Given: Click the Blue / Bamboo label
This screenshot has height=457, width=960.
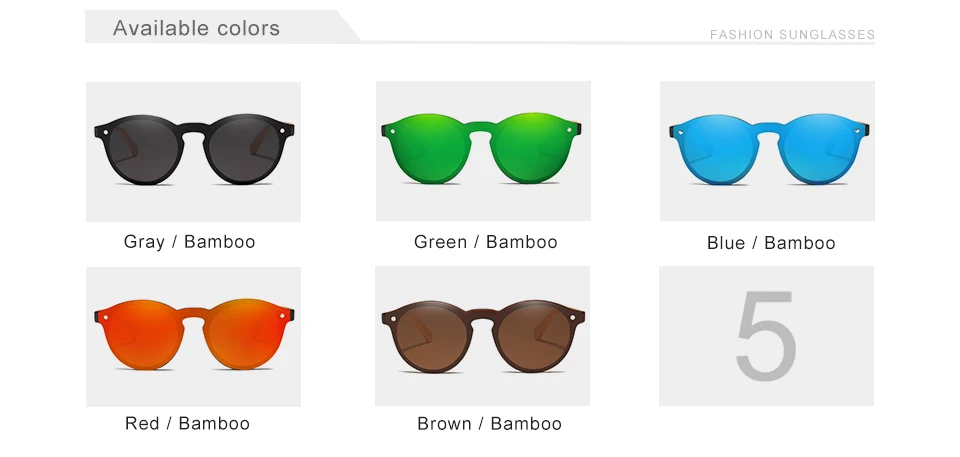Looking at the screenshot, I should pyautogui.click(x=771, y=243).
